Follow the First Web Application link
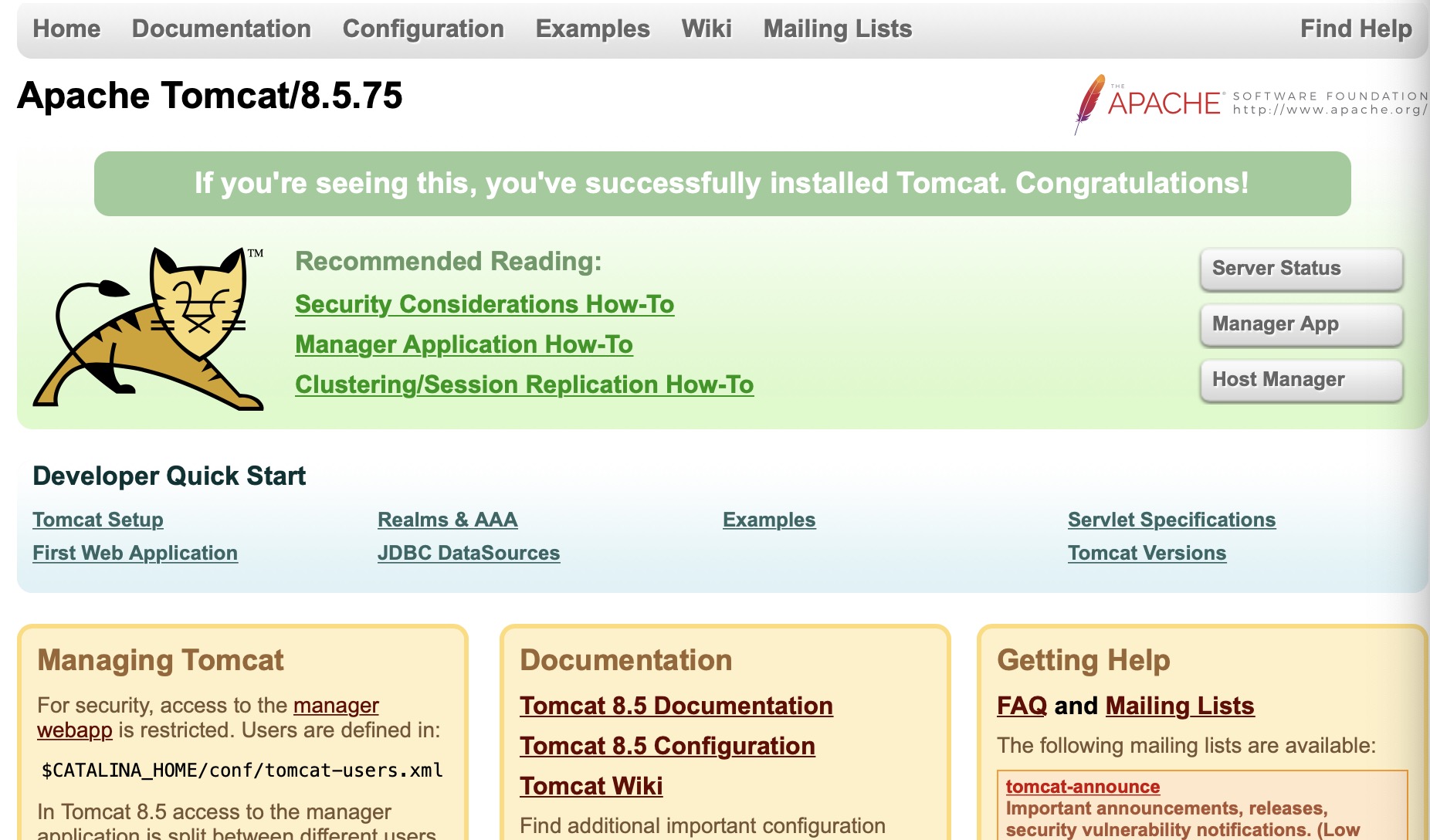The image size is (1430, 840). (135, 553)
